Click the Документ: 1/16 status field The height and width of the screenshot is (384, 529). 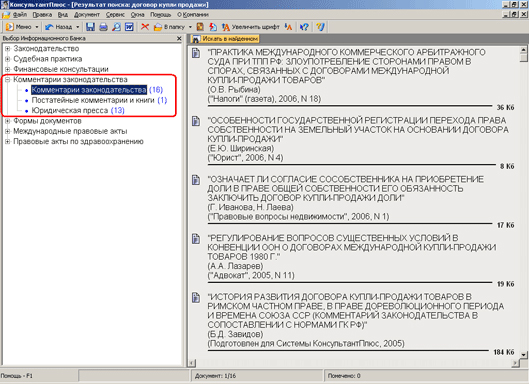(x=257, y=376)
